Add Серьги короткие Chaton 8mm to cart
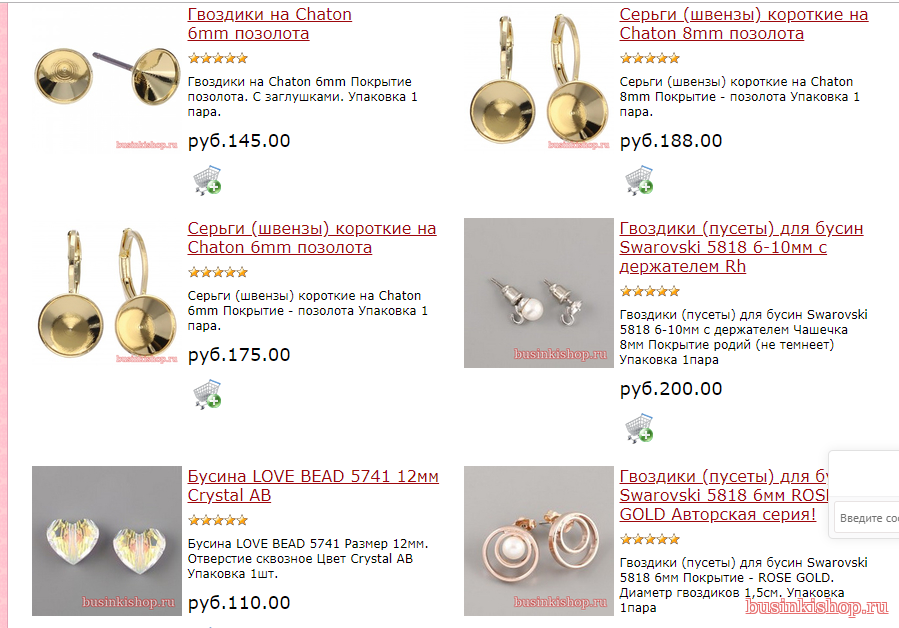The height and width of the screenshot is (628, 899). point(639,181)
